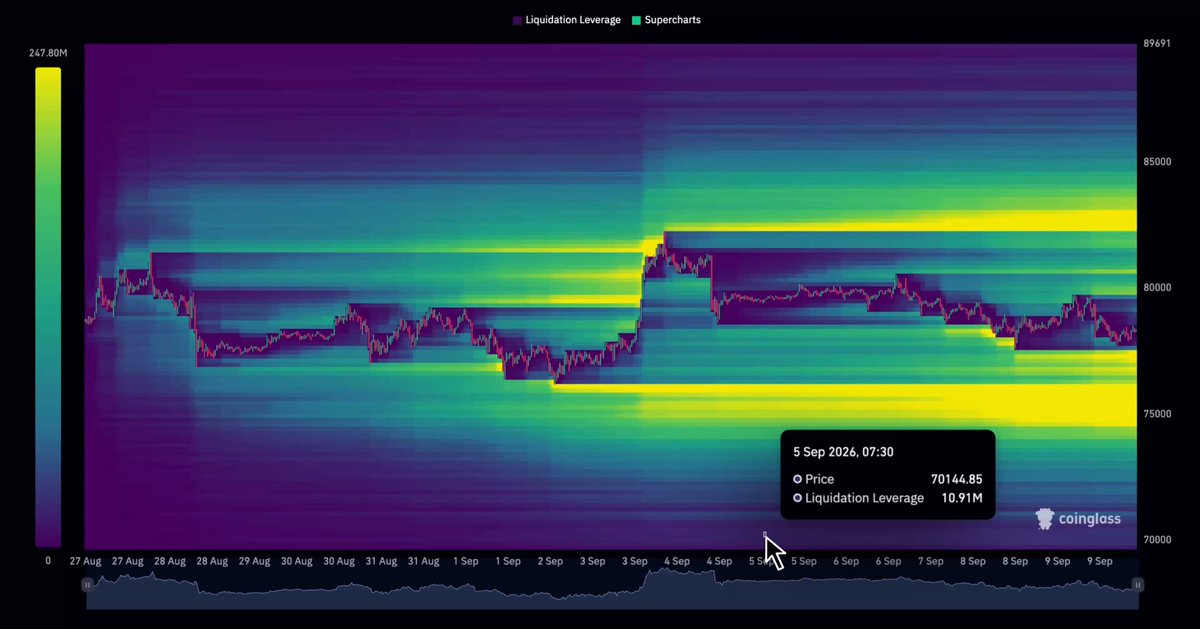This screenshot has width=1200, height=629.
Task: Click the 7 Sep date axis label
Action: 931,561
